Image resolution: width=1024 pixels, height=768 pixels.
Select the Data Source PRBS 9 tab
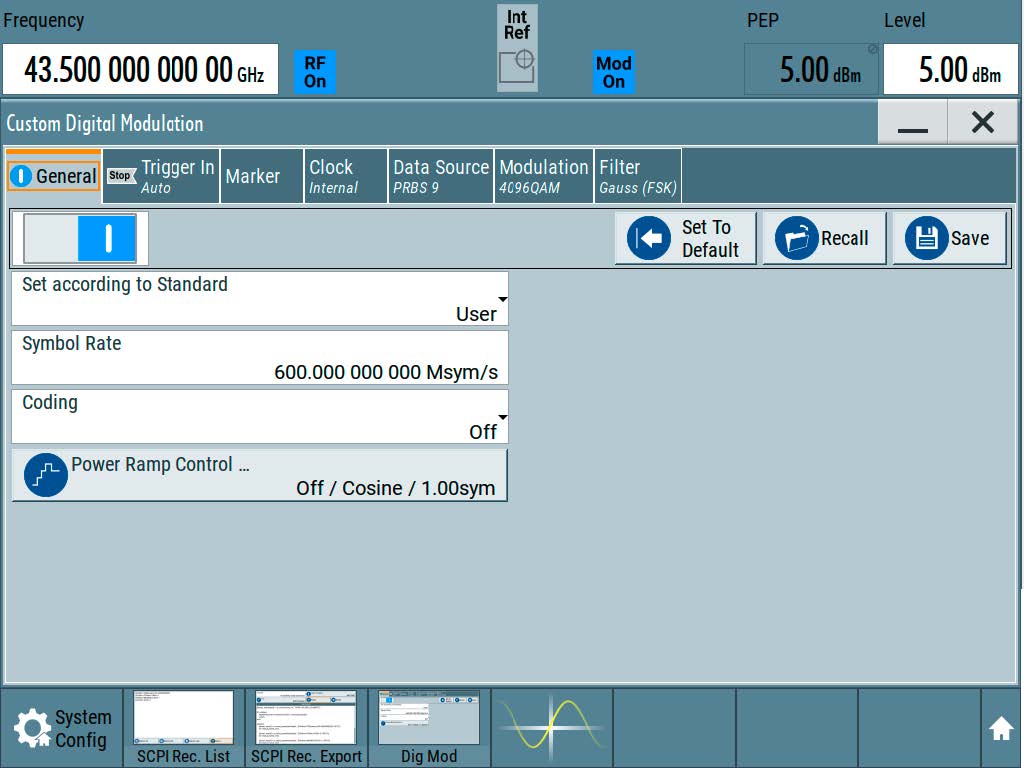tap(440, 176)
